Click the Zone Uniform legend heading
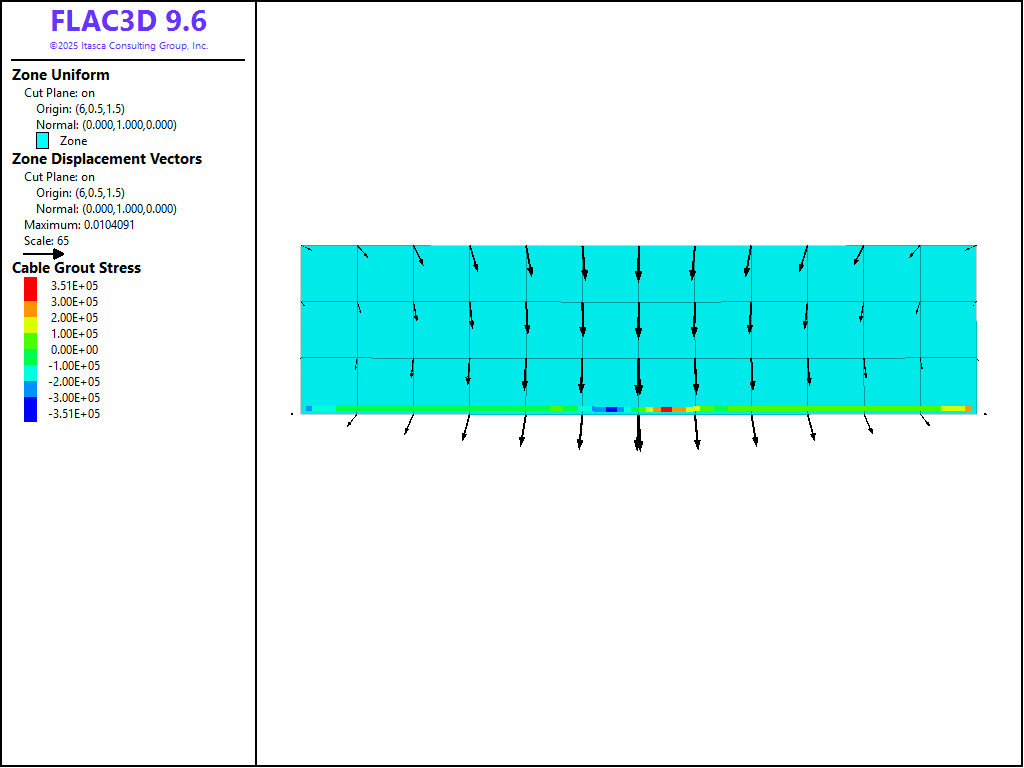Screen dimensions: 1024x768 coord(61,75)
